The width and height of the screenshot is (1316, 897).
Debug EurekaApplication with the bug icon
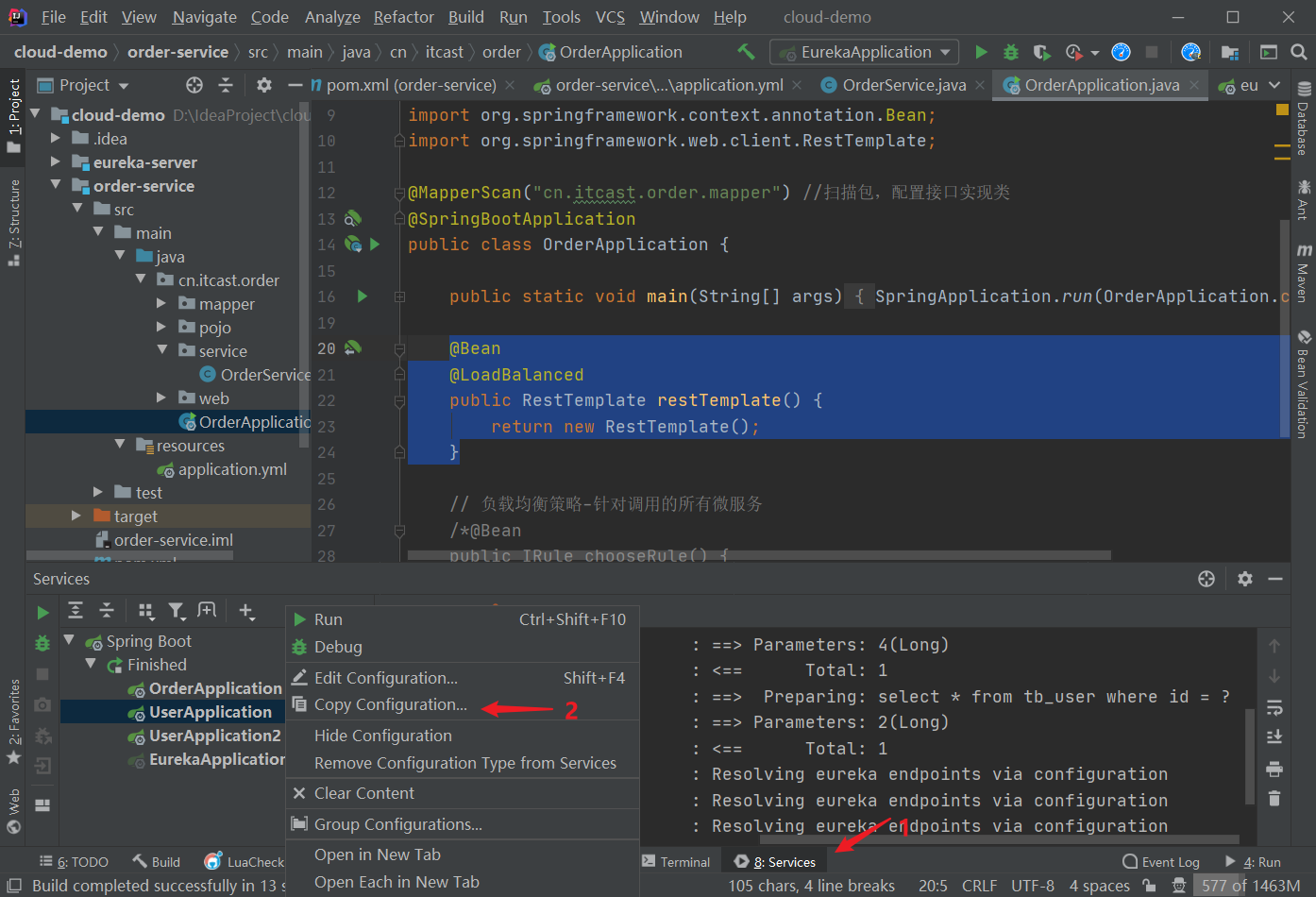tap(1011, 52)
